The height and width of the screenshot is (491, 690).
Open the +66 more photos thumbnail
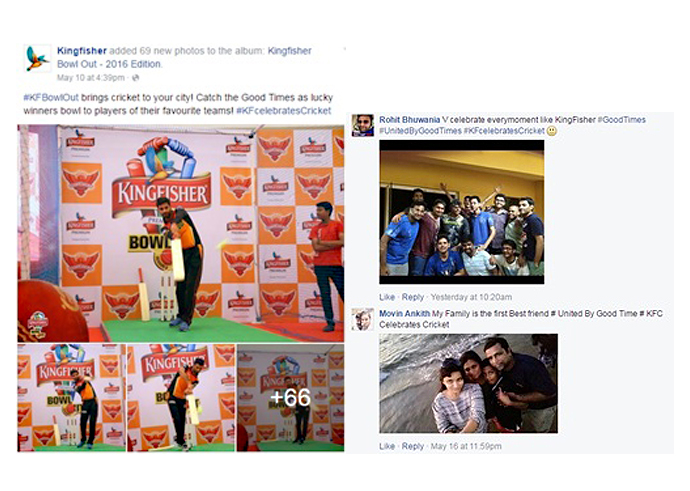pos(290,398)
